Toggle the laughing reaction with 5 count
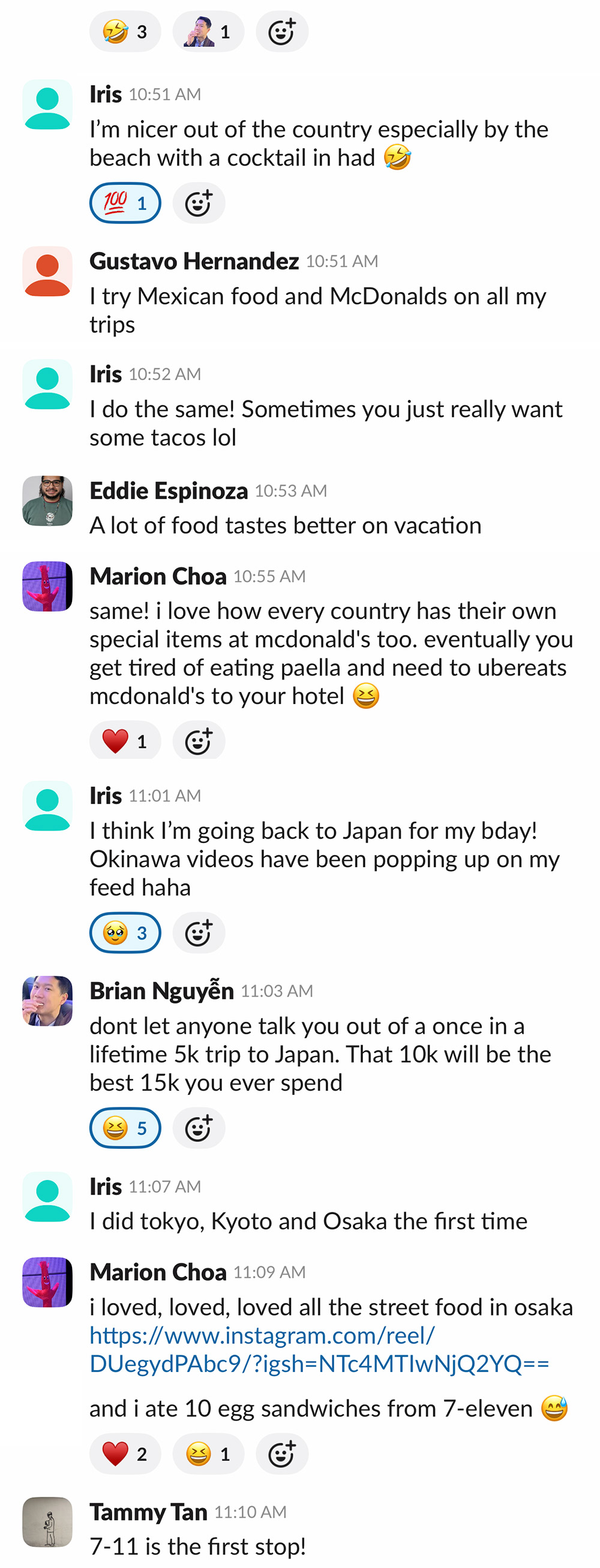 [x=125, y=1128]
